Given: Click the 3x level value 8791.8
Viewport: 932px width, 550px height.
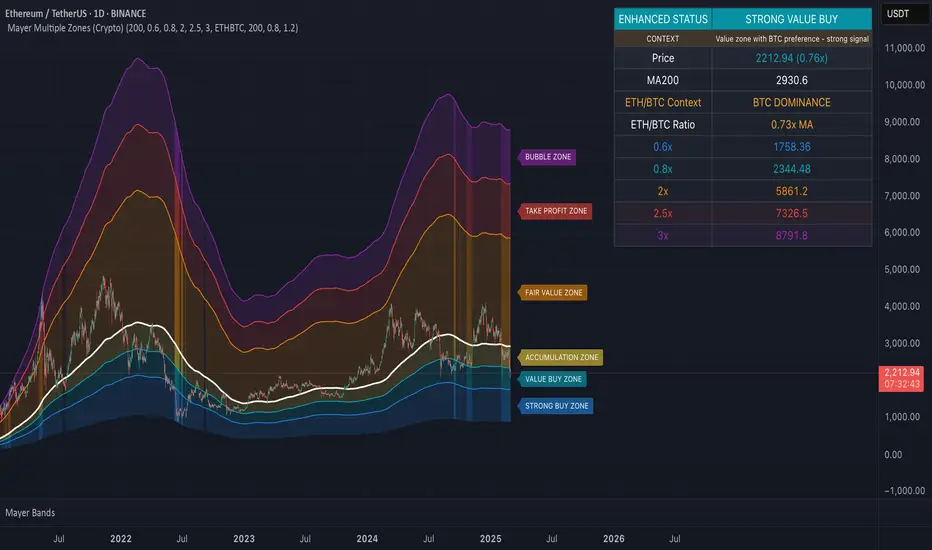Looking at the screenshot, I should pos(792,235).
